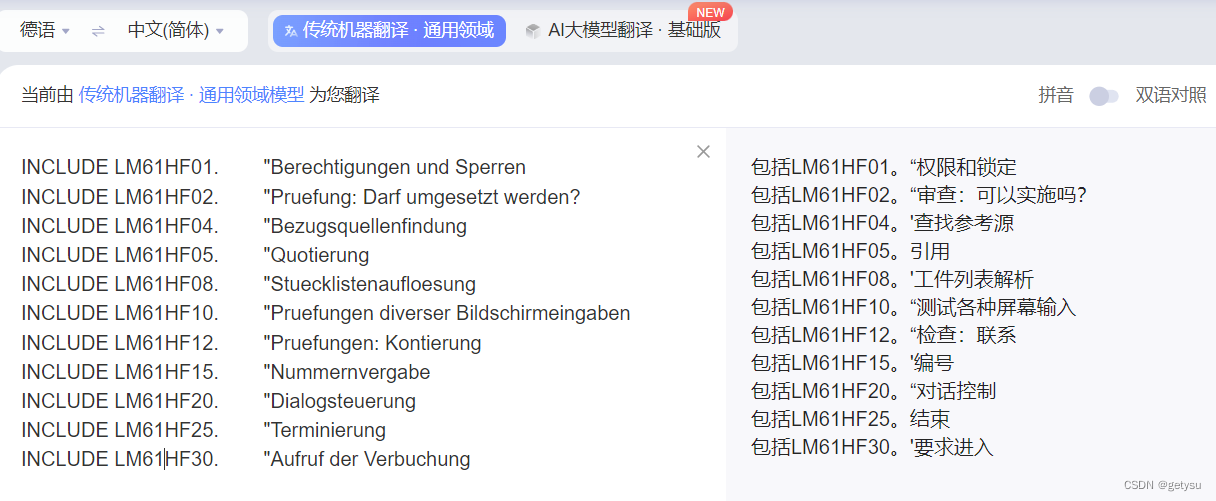Click translation line 包括LM61HF08。'工件列表解析

892,279
